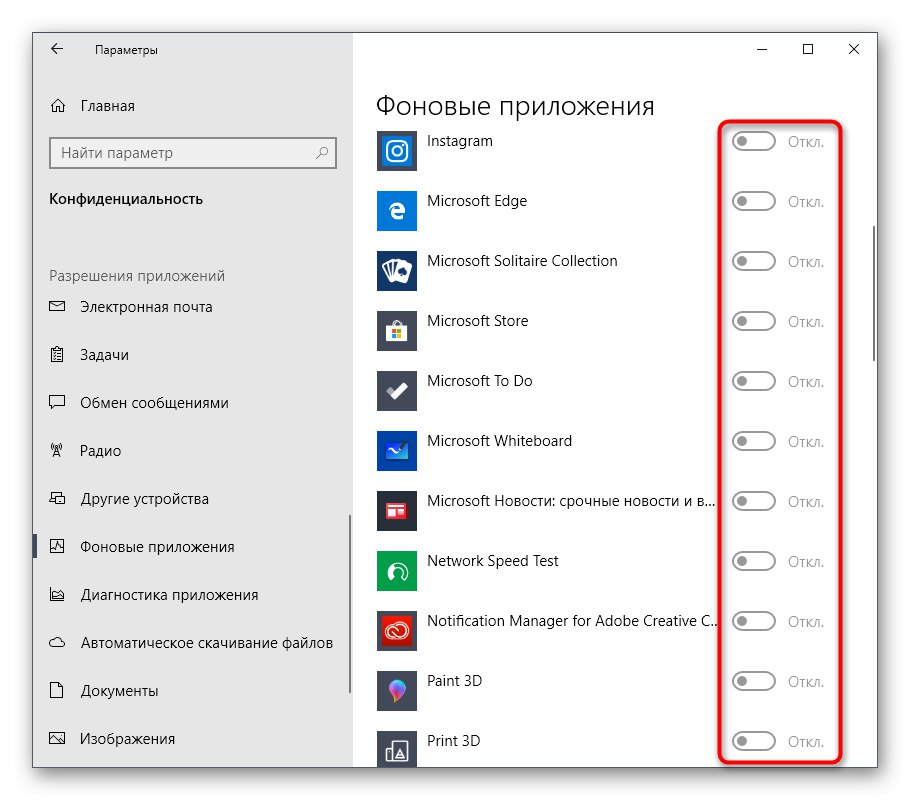The width and height of the screenshot is (910, 800).
Task: Enable background toggle for Instagram
Action: point(753,141)
